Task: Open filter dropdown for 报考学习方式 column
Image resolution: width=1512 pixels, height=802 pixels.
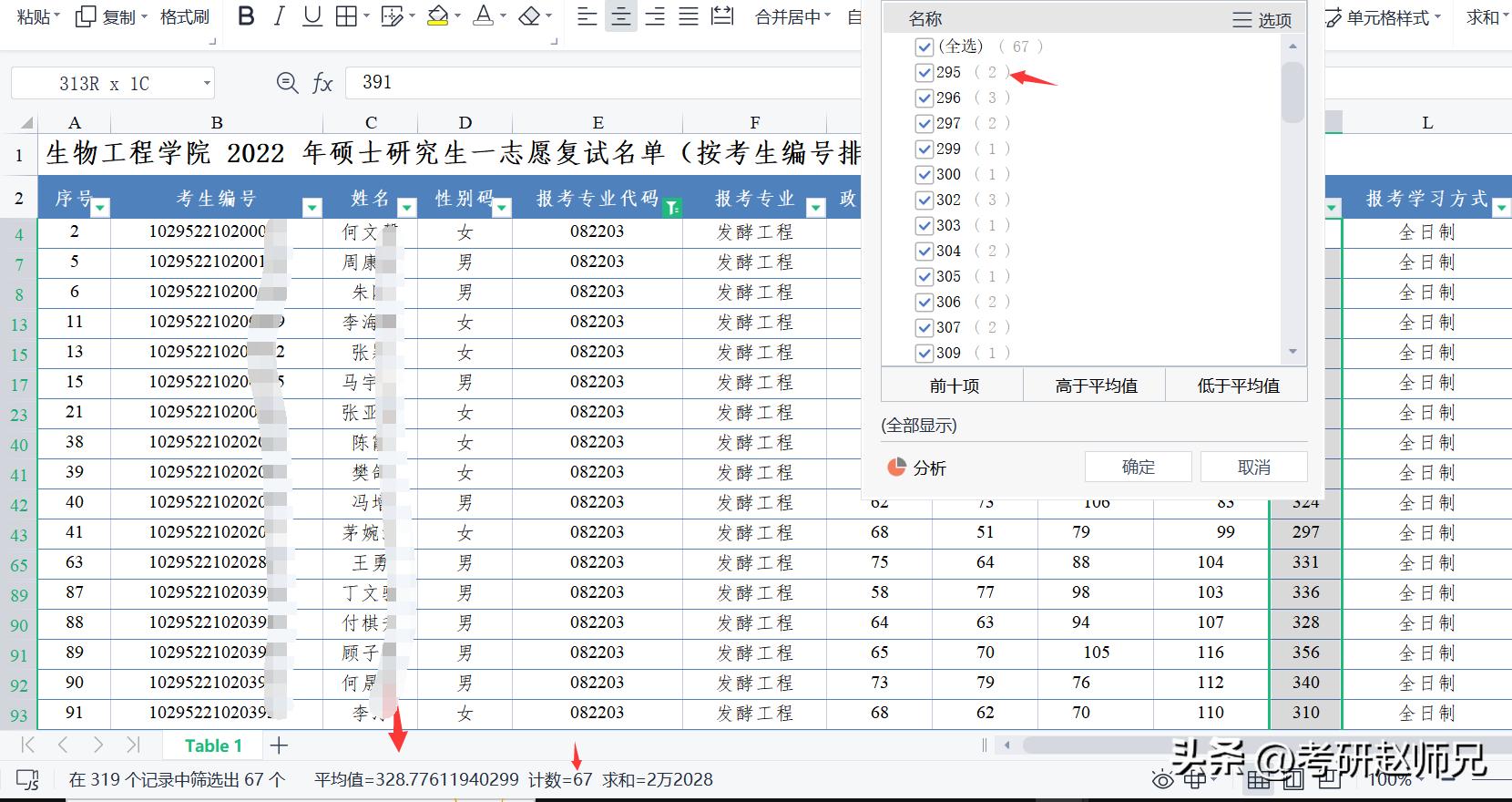Action: coord(1501,208)
